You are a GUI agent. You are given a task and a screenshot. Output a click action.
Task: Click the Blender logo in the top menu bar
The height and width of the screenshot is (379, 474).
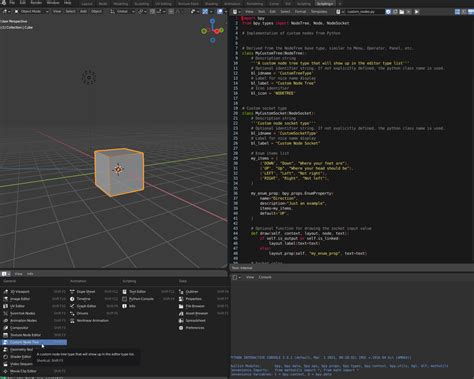point(4,2)
